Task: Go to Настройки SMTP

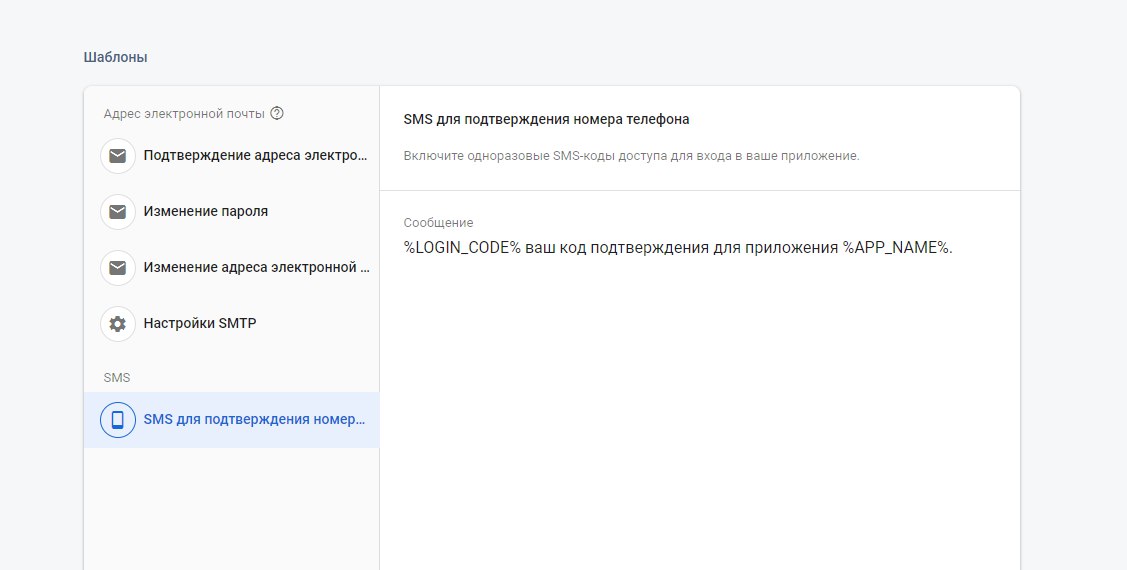Action: pos(231,323)
